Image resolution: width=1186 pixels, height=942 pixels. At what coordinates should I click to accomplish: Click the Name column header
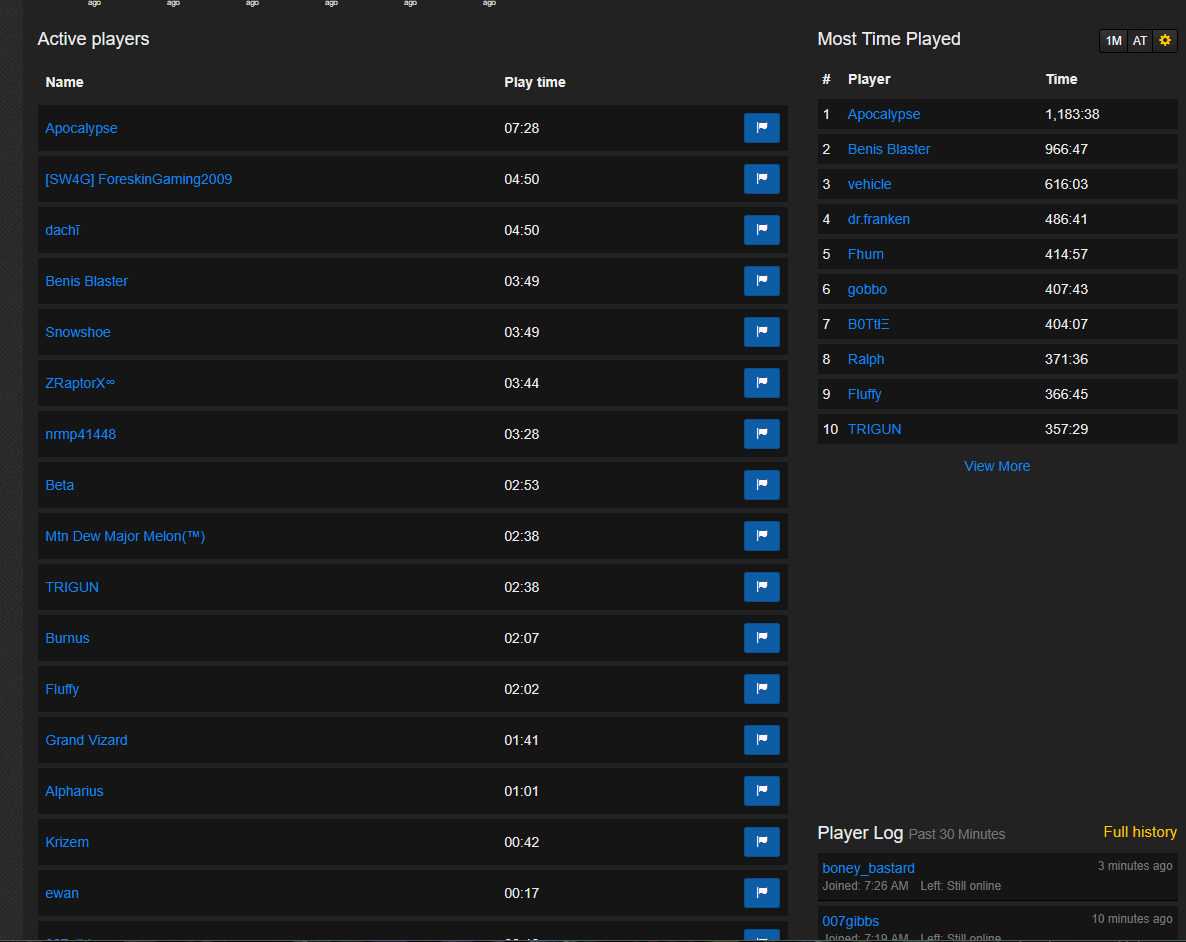64,82
